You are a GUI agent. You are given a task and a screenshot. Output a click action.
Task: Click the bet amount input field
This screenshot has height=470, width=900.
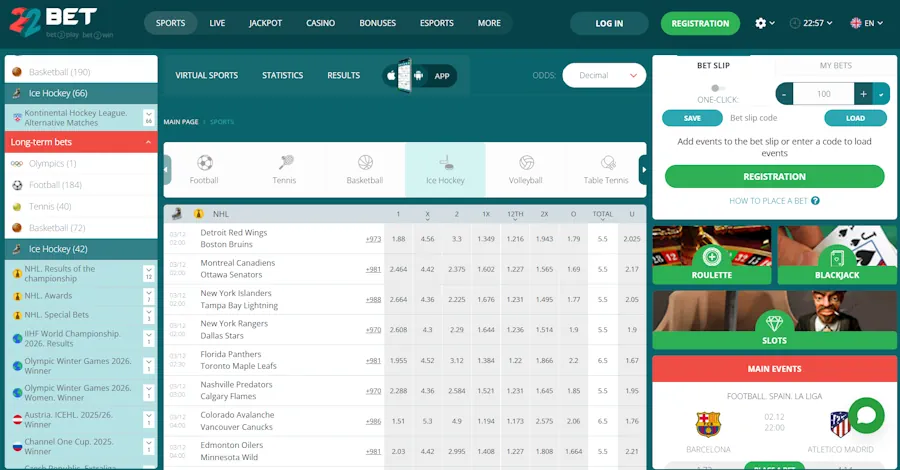click(824, 94)
